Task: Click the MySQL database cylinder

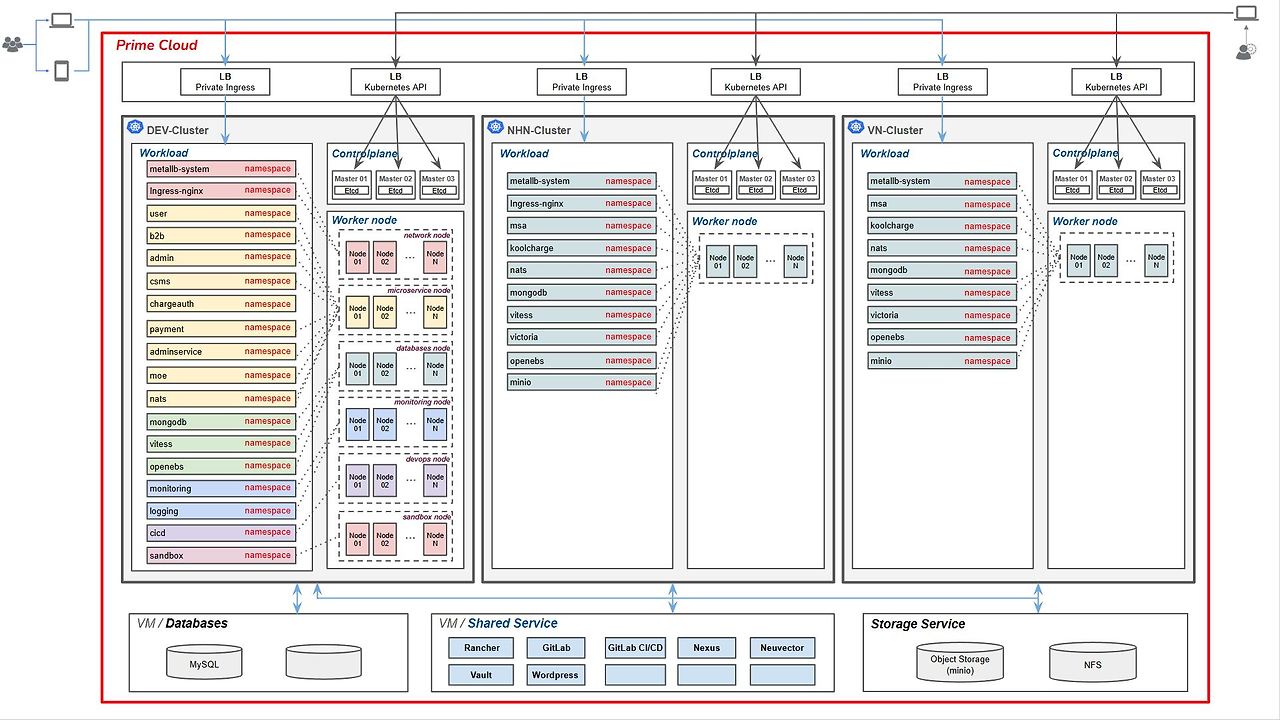Action: coord(203,662)
